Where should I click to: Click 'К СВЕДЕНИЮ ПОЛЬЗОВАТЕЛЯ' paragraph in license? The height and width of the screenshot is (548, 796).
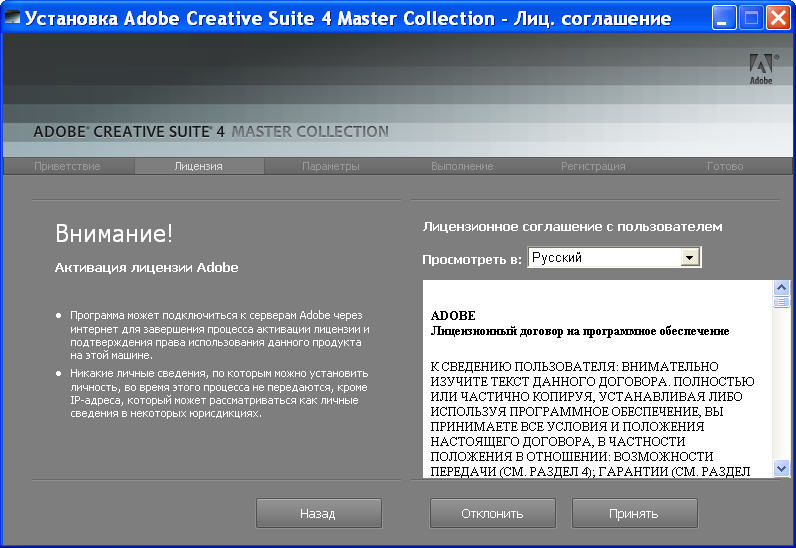592,419
